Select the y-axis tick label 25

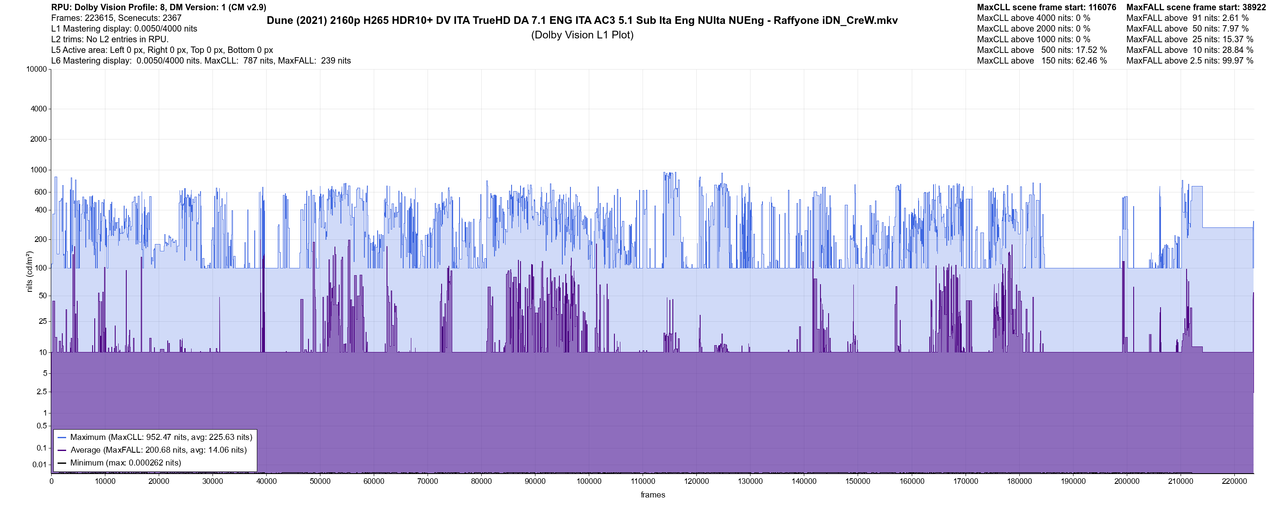[42, 322]
